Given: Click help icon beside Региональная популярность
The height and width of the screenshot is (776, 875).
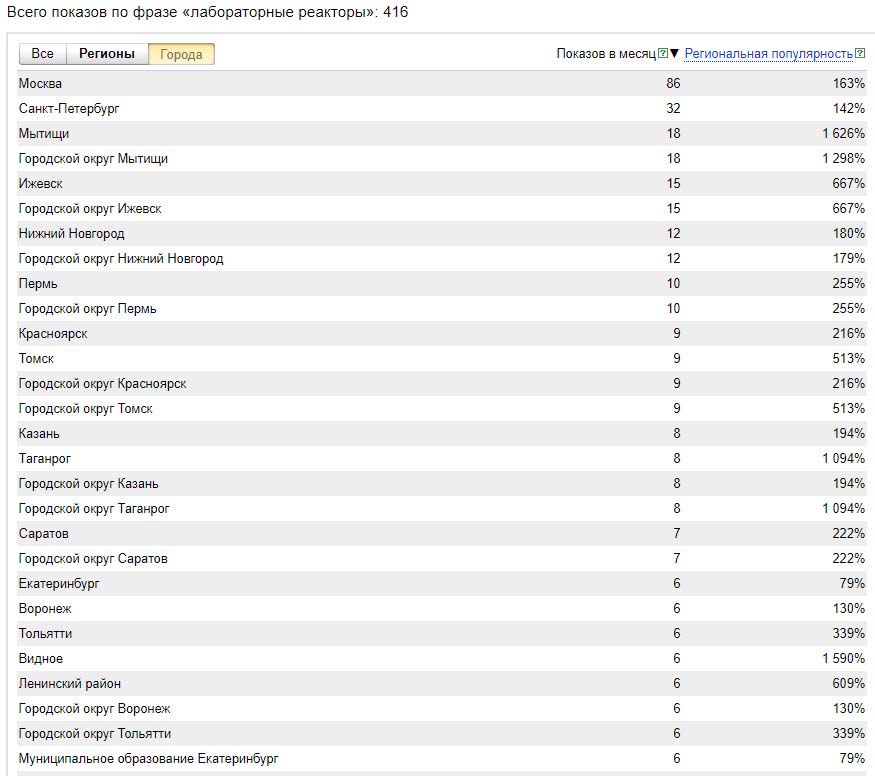Looking at the screenshot, I should 860,54.
